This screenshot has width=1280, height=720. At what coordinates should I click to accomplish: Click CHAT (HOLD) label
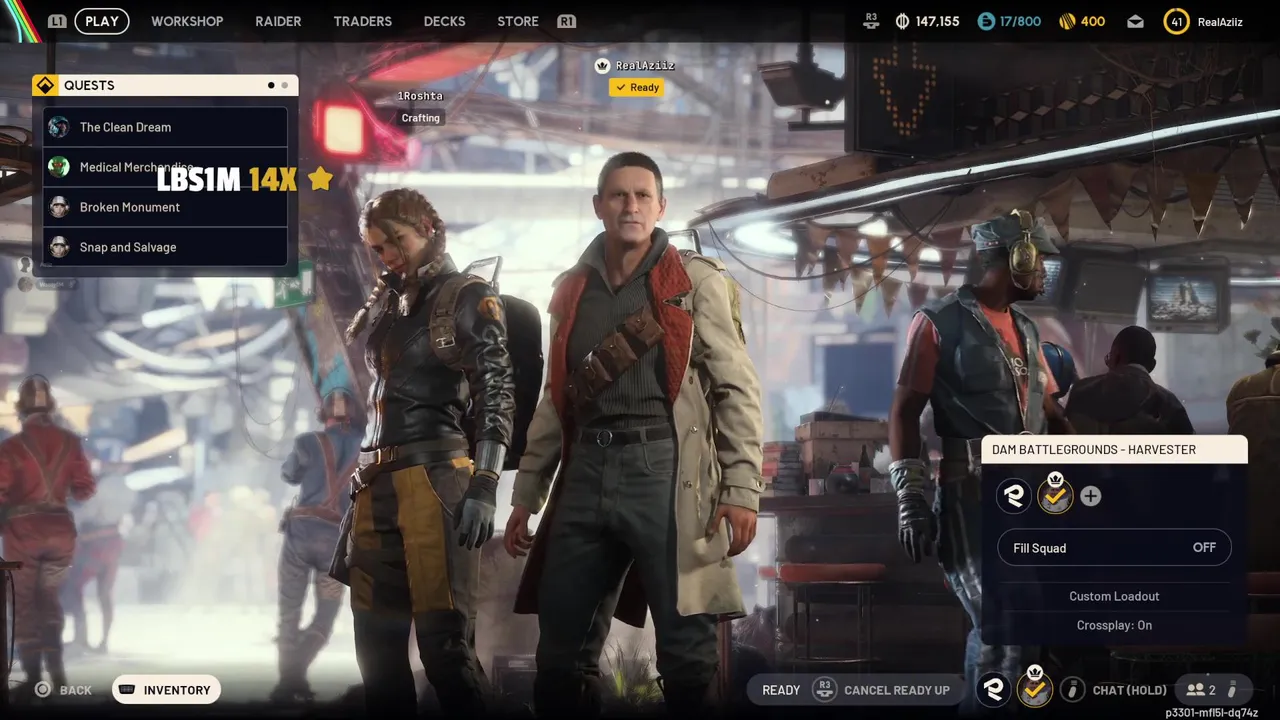tap(1130, 690)
